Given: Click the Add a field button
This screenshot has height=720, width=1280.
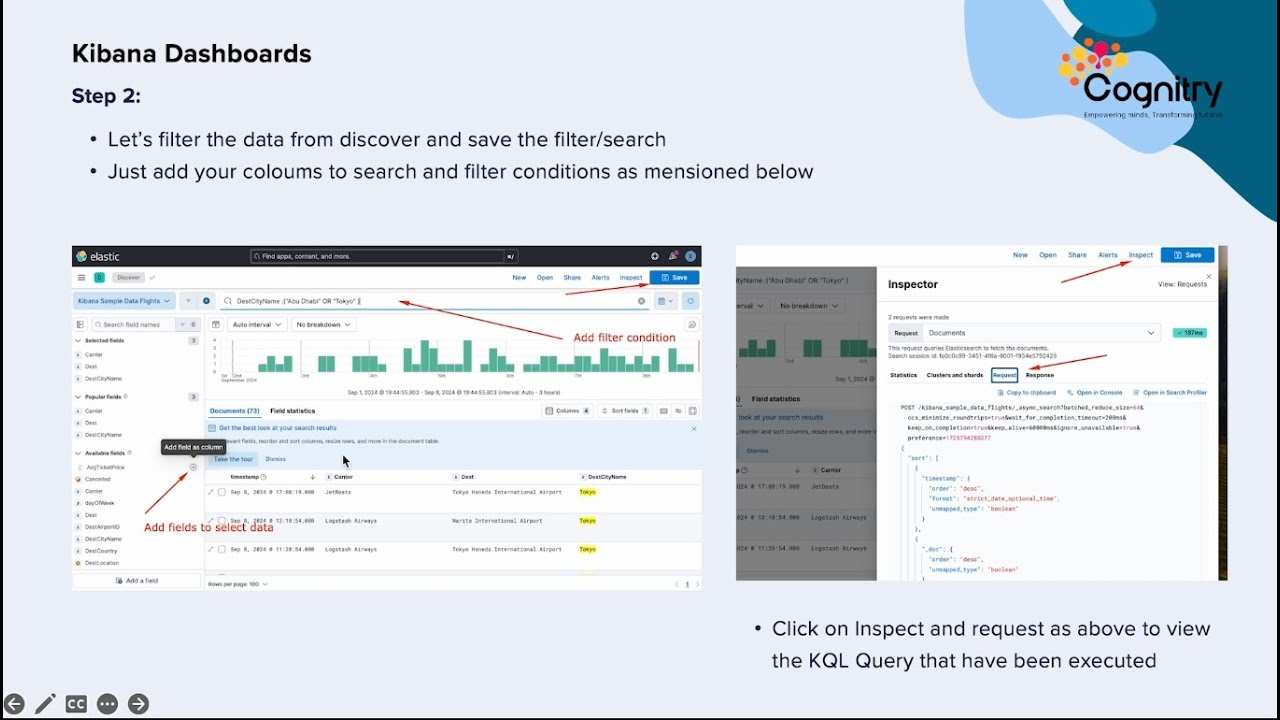Looking at the screenshot, I should tap(137, 581).
